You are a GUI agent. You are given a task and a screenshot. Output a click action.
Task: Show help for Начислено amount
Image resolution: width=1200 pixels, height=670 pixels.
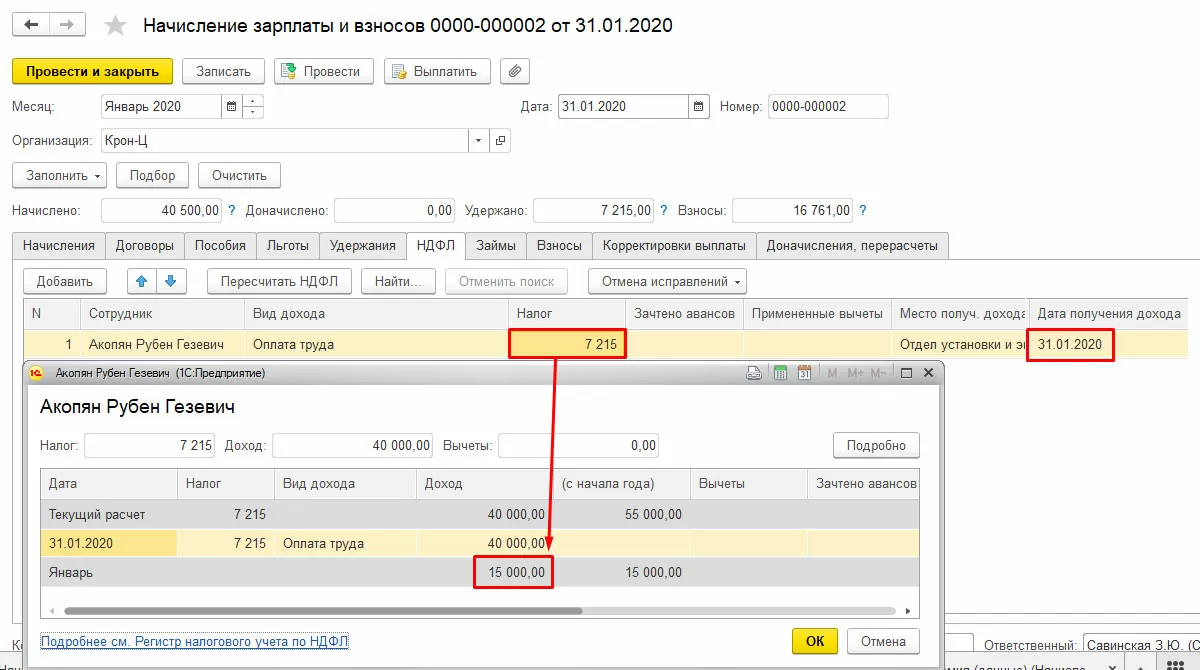(x=232, y=210)
